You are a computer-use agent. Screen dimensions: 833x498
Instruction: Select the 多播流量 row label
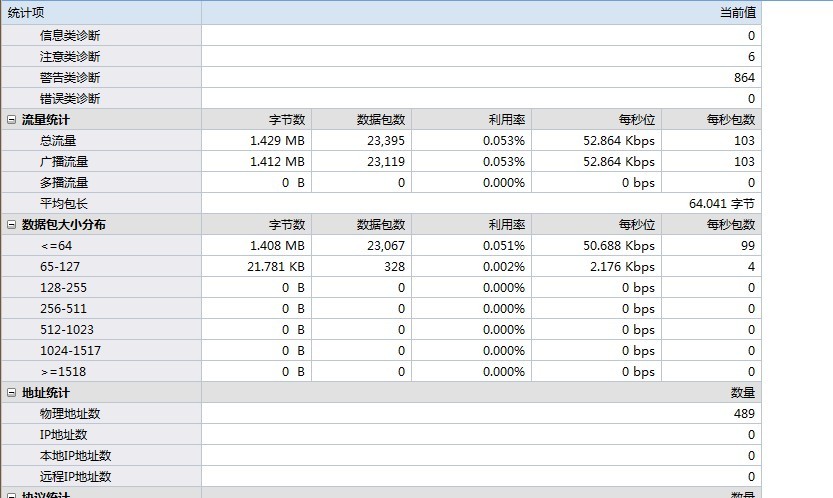click(64, 183)
